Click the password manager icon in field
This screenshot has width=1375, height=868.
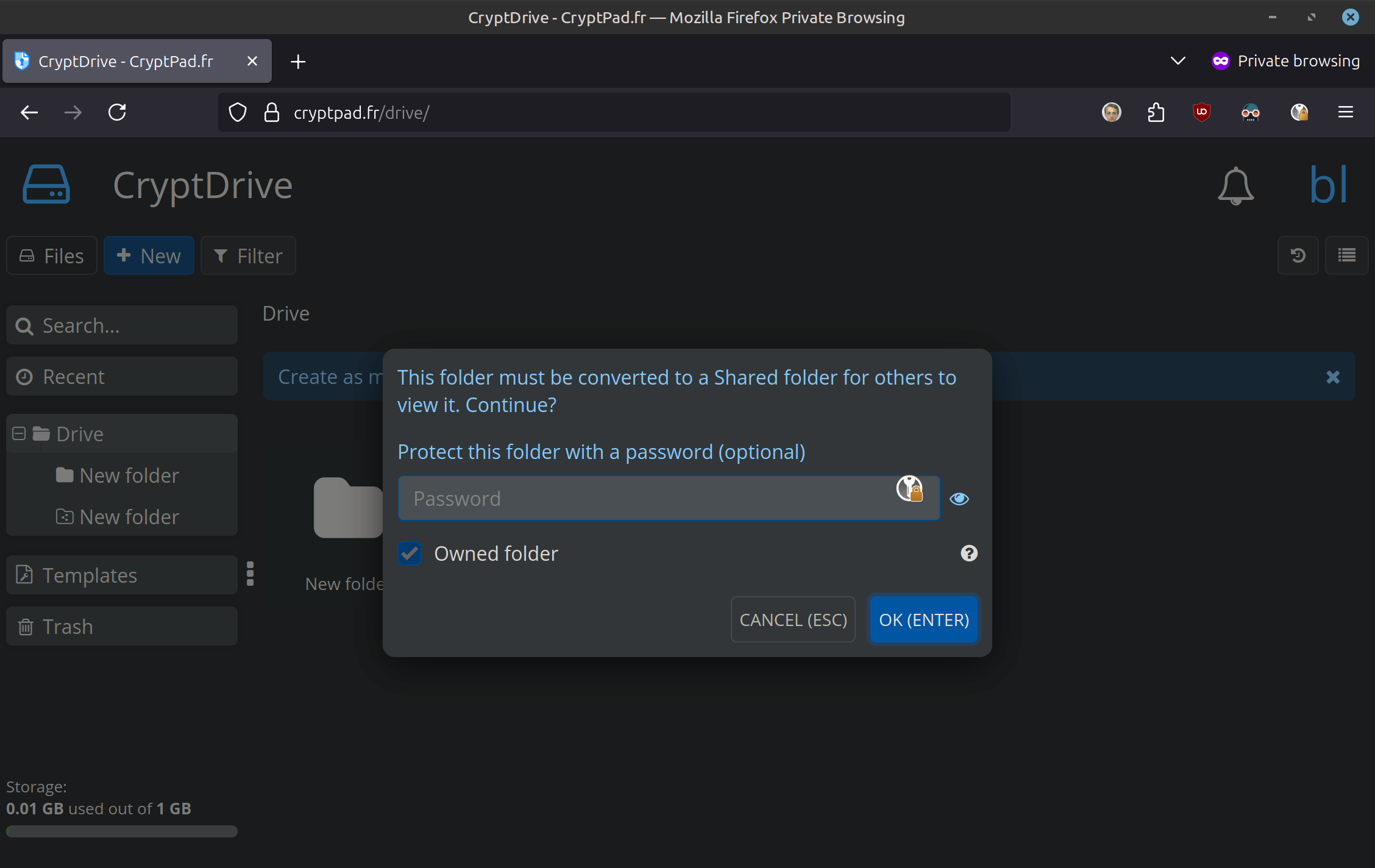click(x=909, y=489)
